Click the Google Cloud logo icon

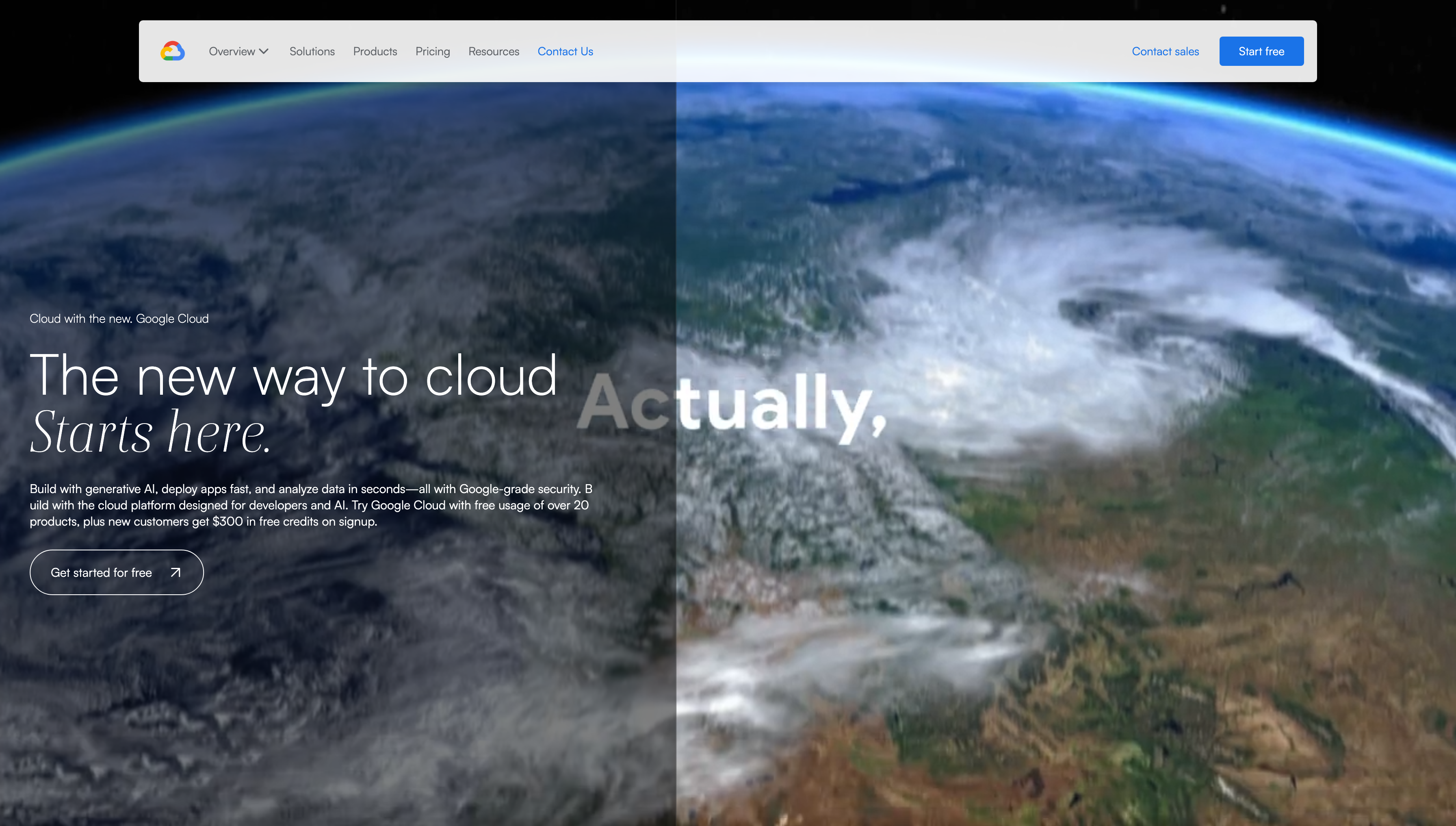tap(172, 51)
